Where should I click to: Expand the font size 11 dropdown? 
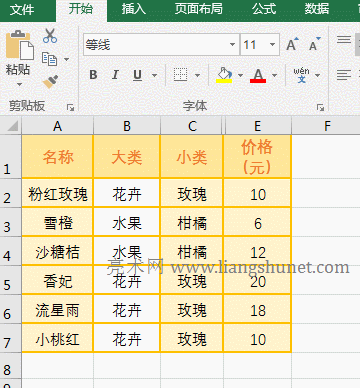click(x=272, y=44)
